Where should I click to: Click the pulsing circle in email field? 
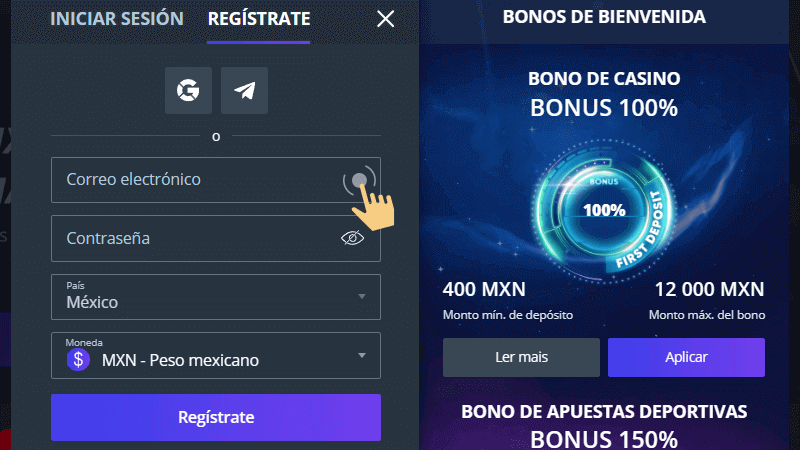(x=361, y=181)
